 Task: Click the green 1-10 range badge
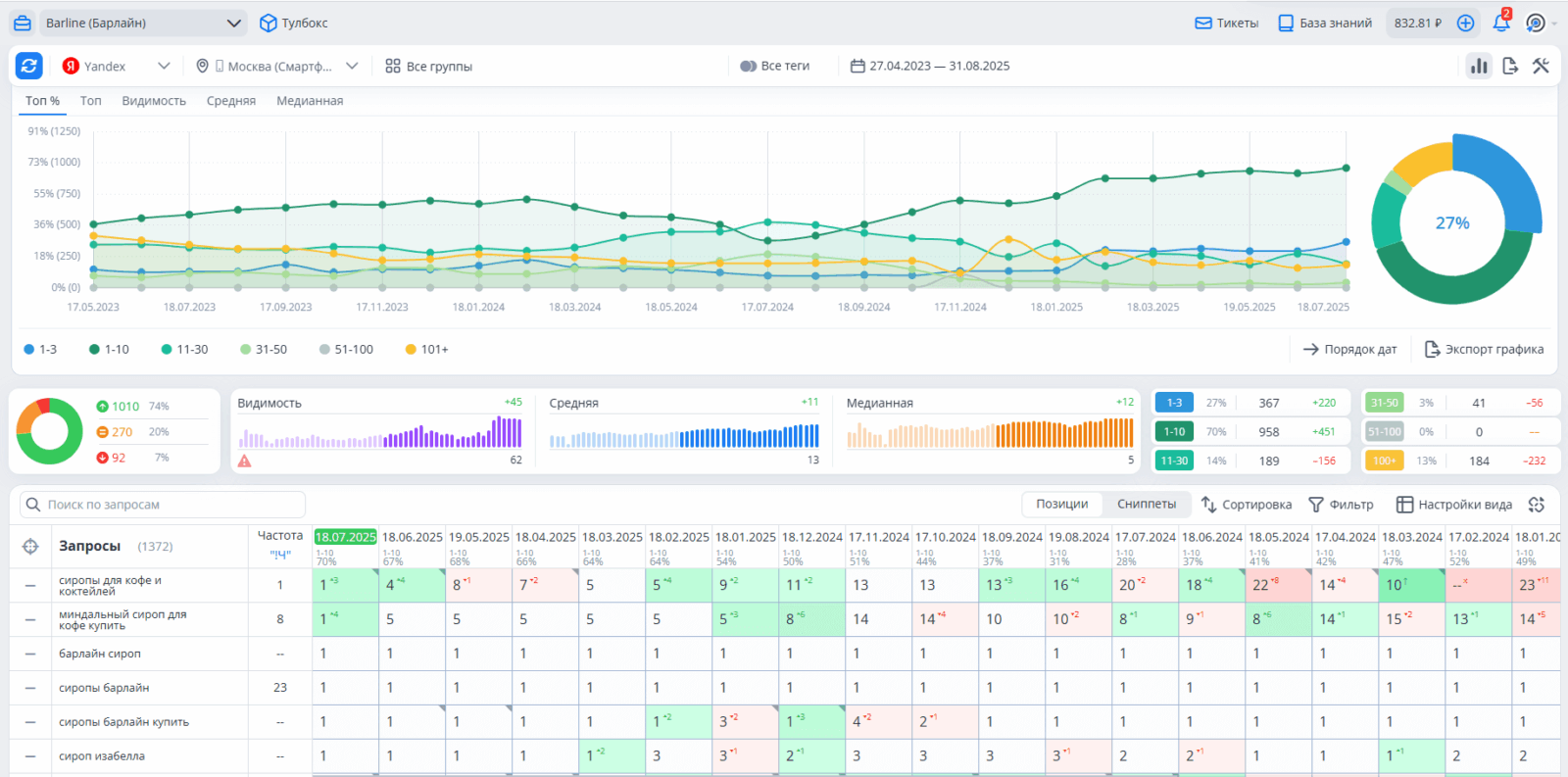[x=1174, y=431]
